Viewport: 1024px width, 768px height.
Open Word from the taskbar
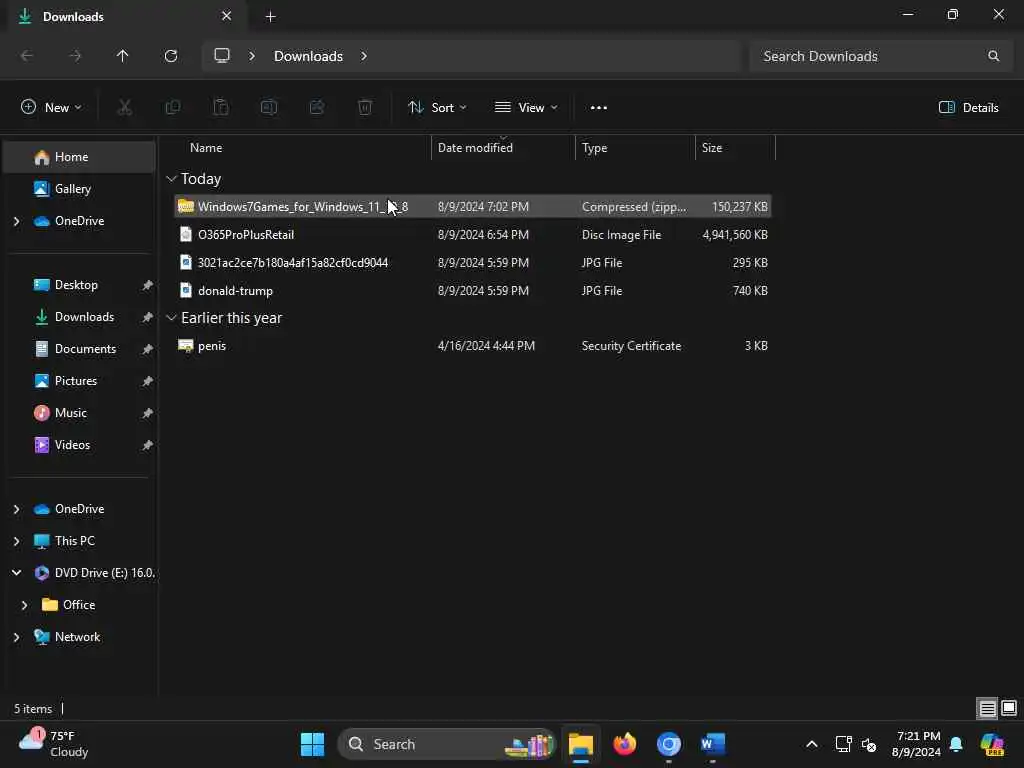coord(712,744)
